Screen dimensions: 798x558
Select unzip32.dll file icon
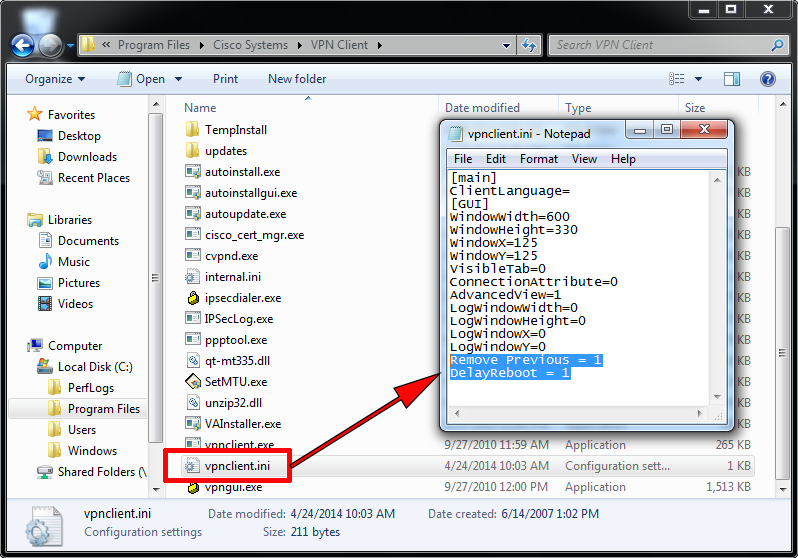(193, 403)
